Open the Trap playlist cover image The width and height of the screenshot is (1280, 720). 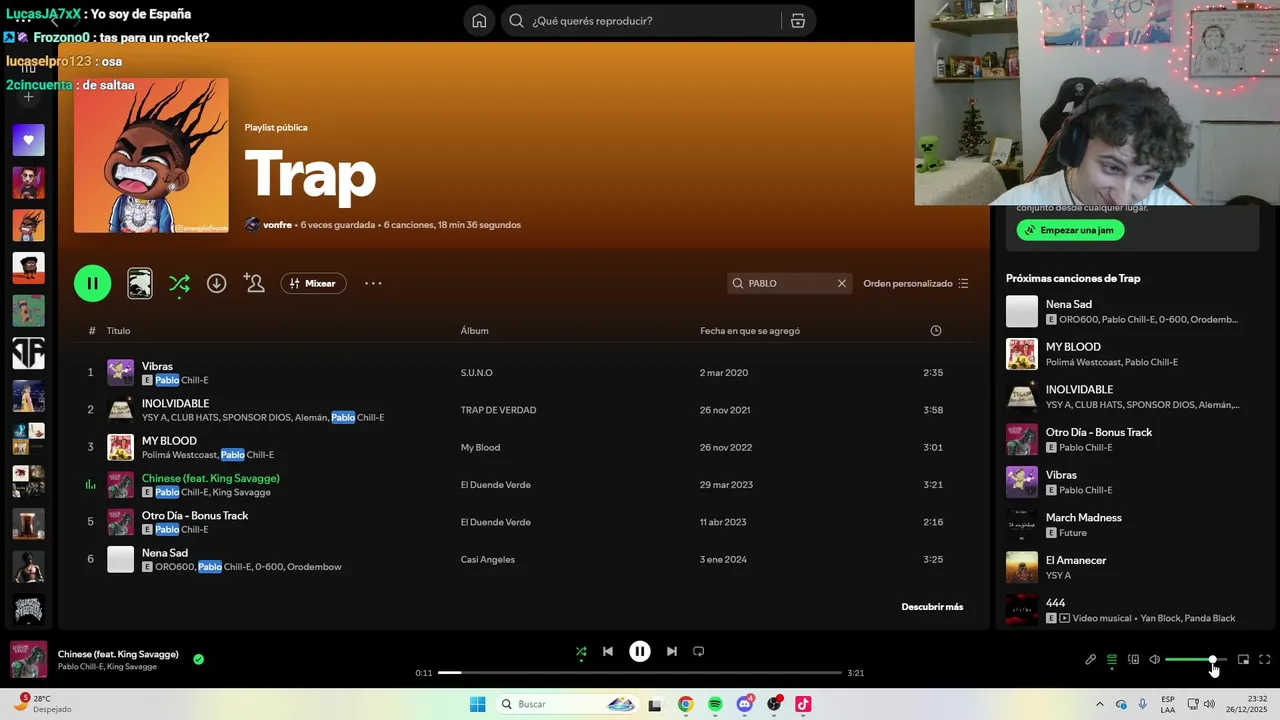tap(151, 156)
